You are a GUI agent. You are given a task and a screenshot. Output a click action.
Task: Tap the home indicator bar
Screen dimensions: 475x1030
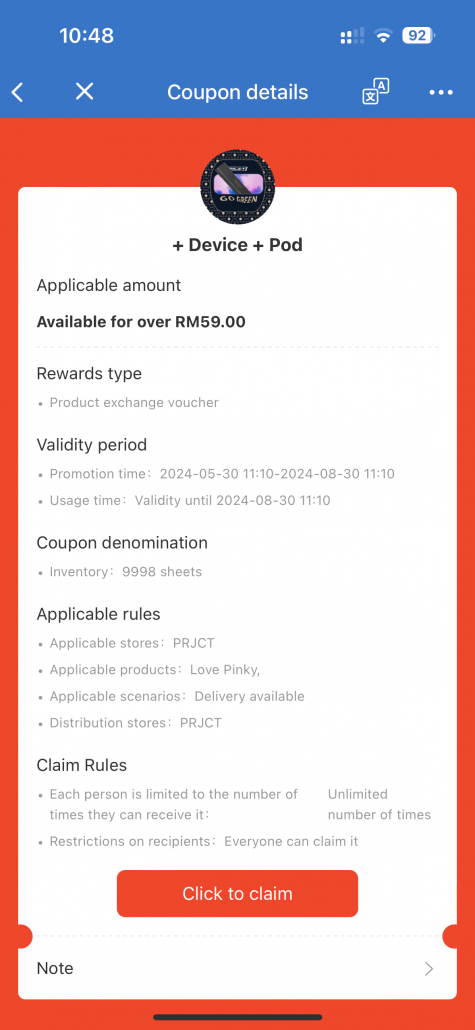click(x=237, y=1017)
